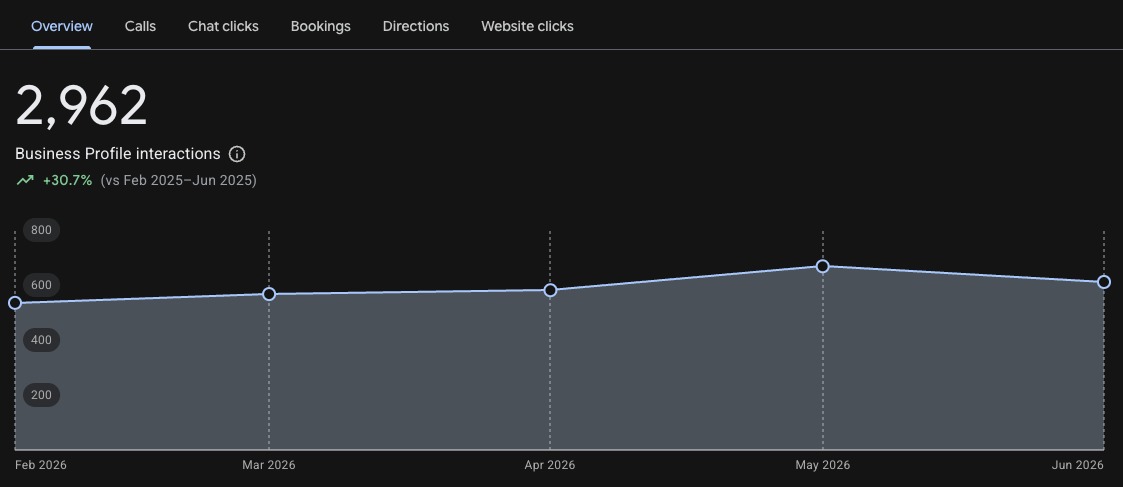Click the Feb 2026 x-axis label
This screenshot has height=487, width=1123.
tap(41, 465)
